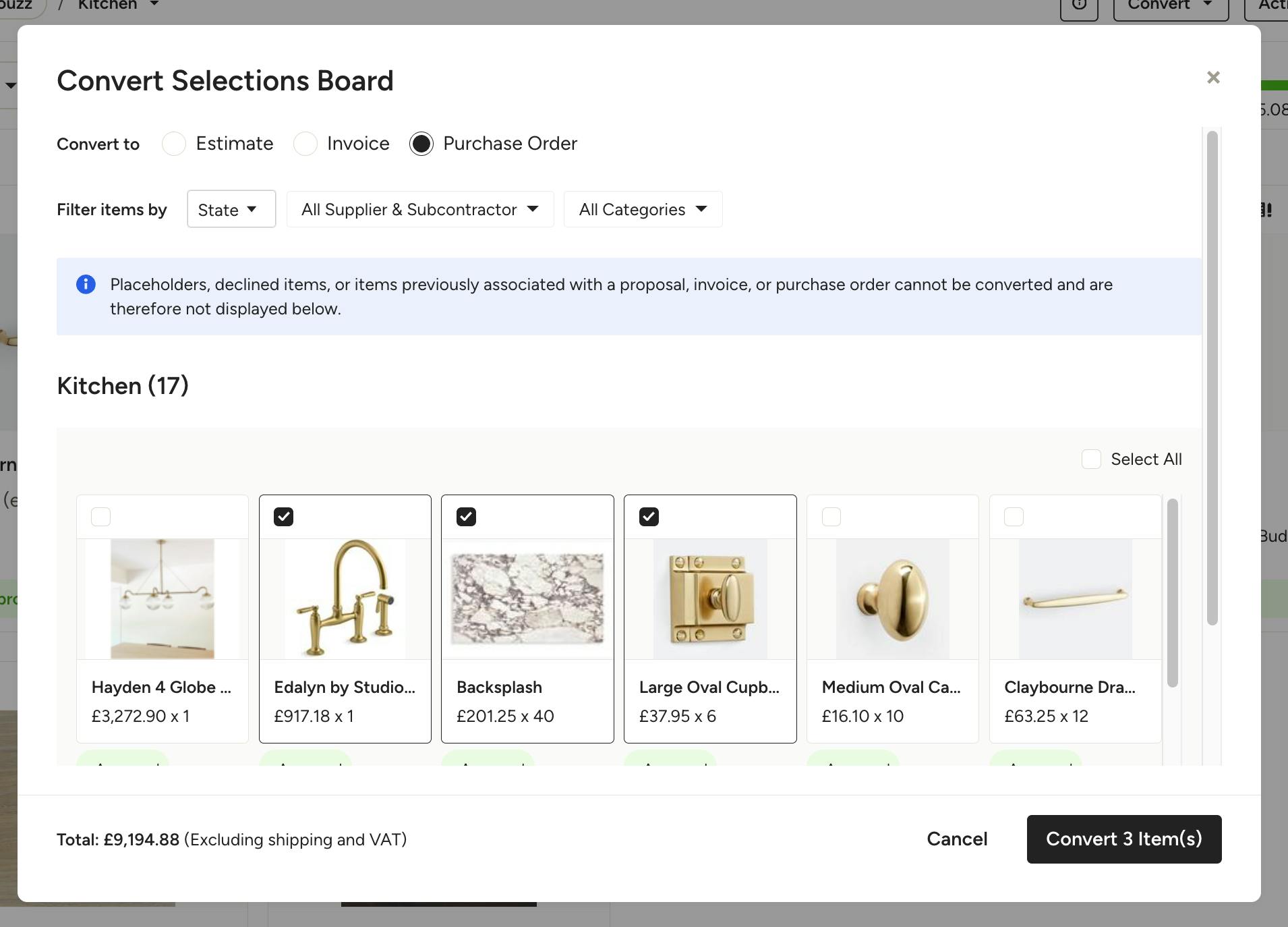Click the £63.25 x 12 price text
Screen dimensions: 1288x927
[x=1047, y=717]
